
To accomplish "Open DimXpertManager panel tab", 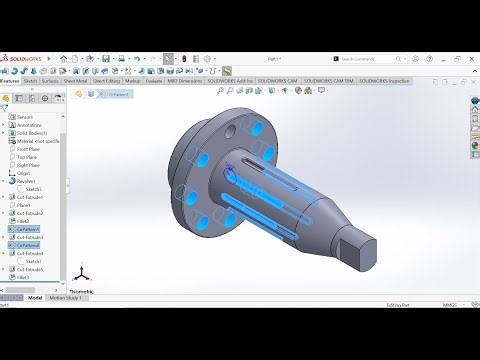I will [45, 98].
